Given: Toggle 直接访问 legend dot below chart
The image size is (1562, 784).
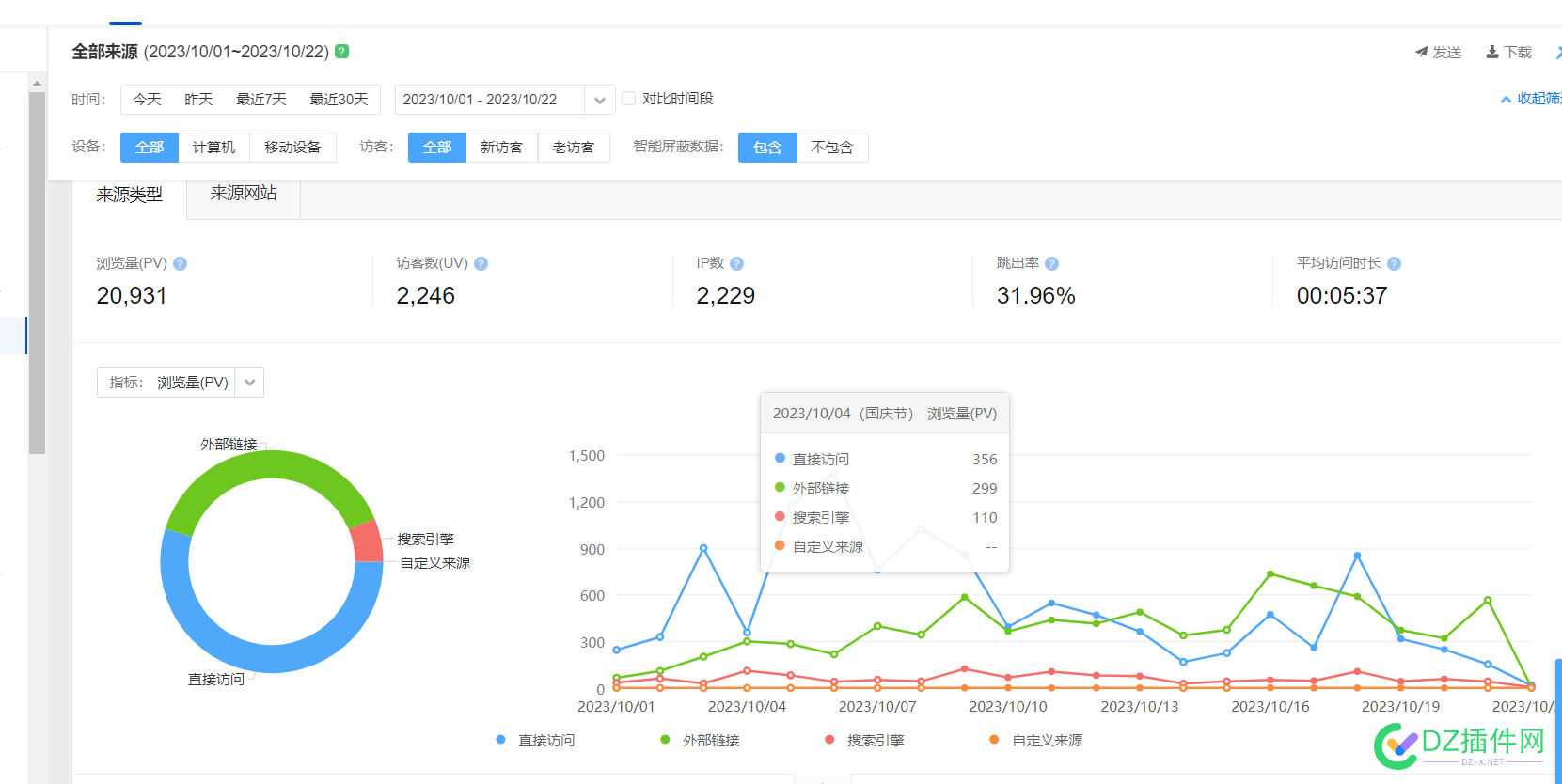Looking at the screenshot, I should pyautogui.click(x=501, y=740).
